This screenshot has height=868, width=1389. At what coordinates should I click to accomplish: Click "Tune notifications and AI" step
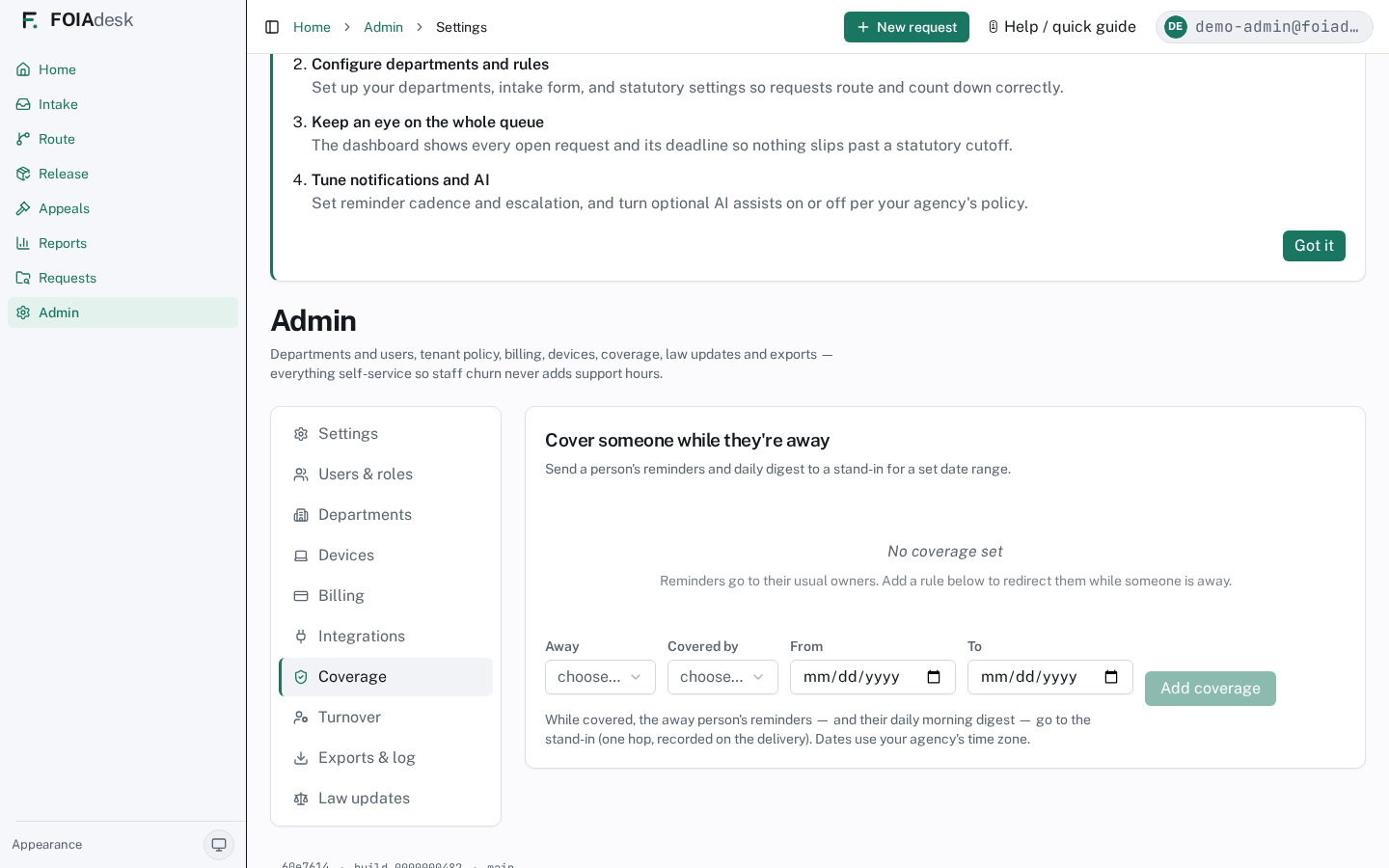400,180
